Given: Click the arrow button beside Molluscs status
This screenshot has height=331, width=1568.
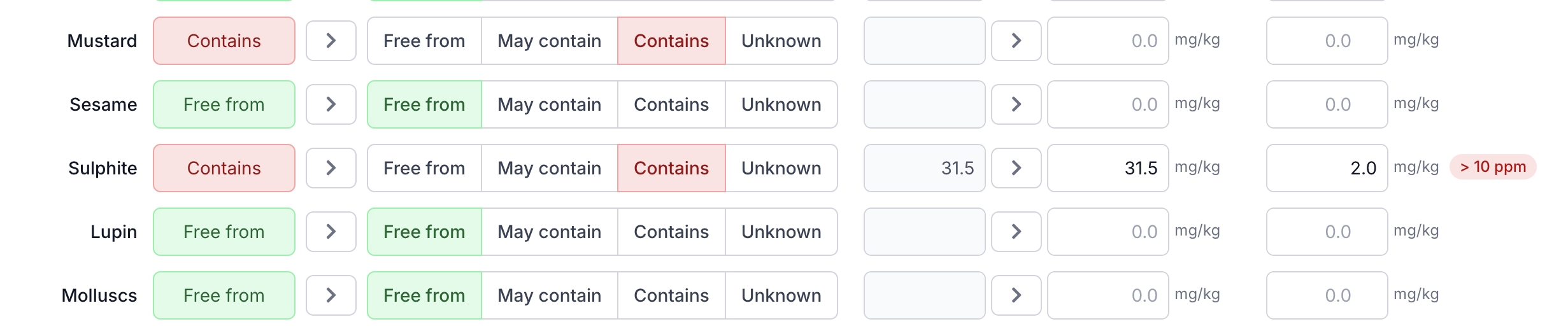Looking at the screenshot, I should tap(331, 295).
